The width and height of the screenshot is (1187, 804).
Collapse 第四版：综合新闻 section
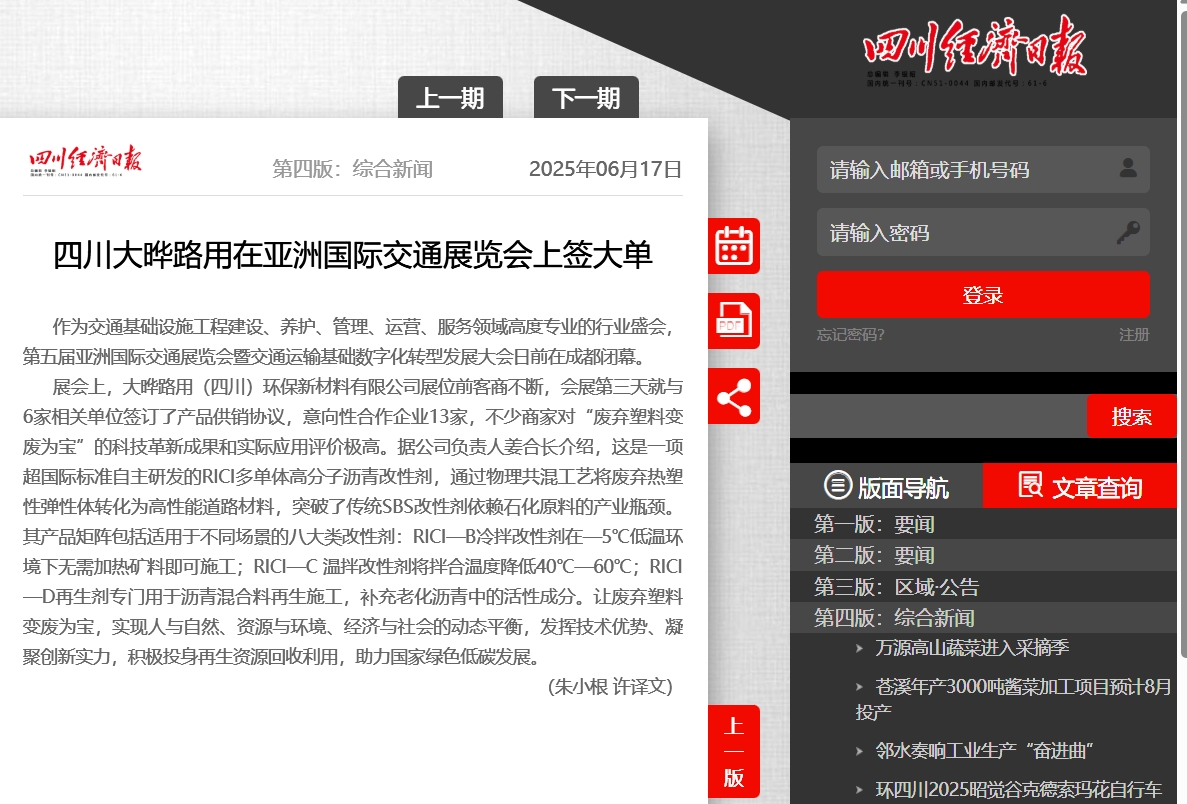click(893, 617)
